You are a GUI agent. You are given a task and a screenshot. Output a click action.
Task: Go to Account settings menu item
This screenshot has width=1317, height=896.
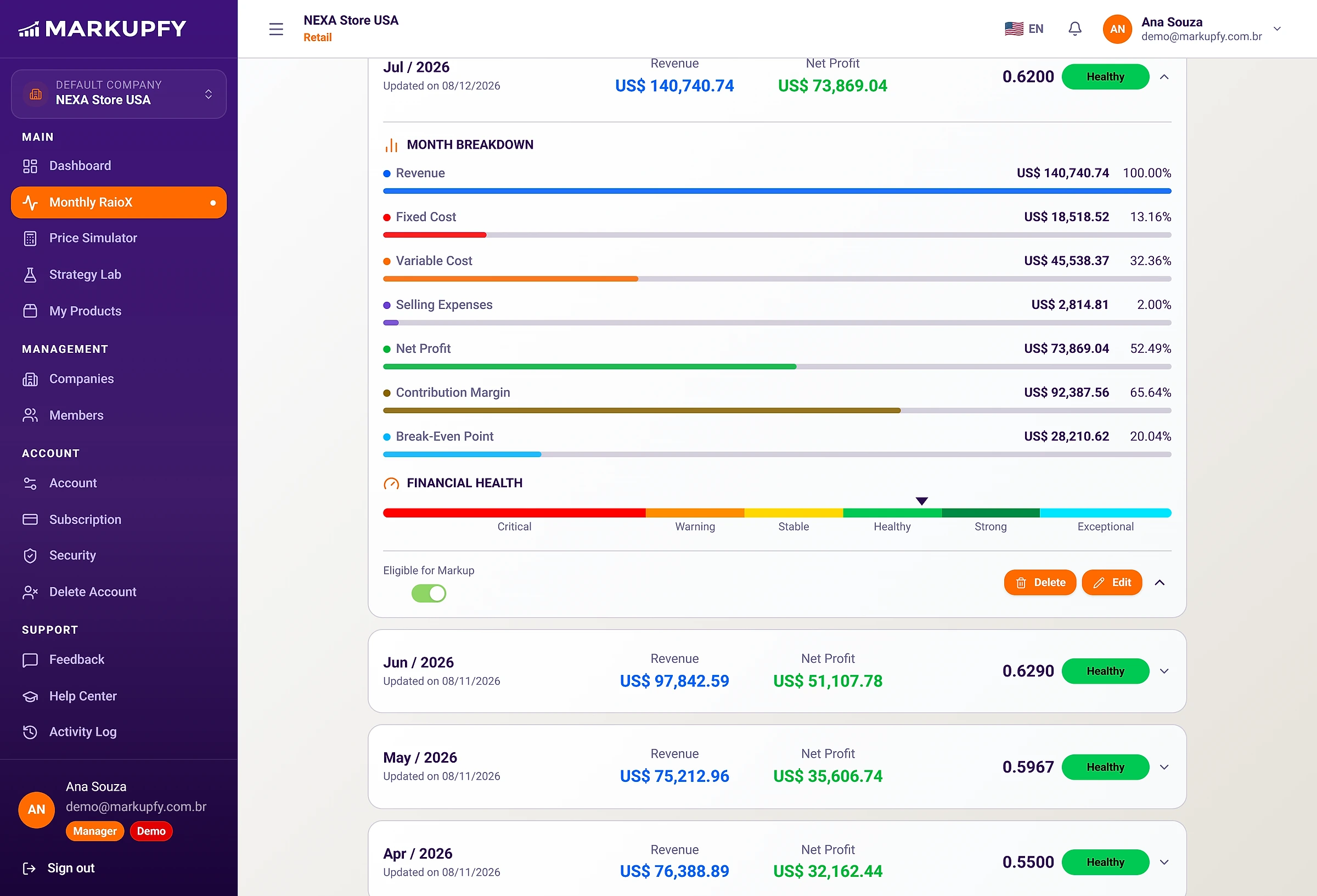click(x=119, y=483)
